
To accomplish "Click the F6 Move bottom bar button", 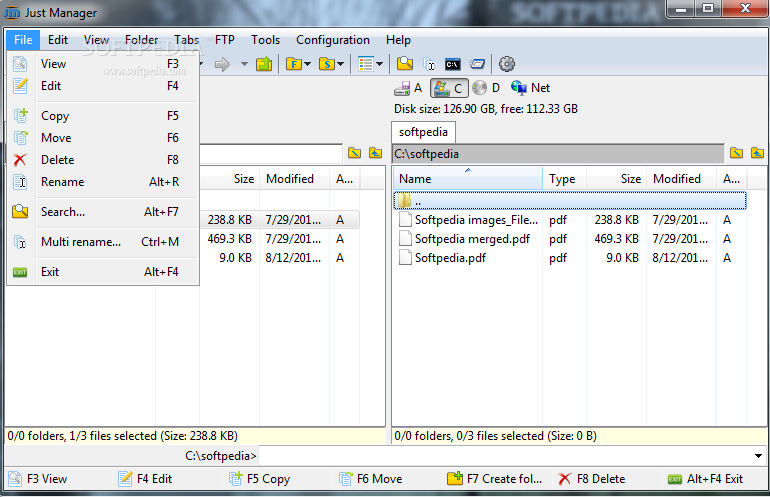I will coord(371,479).
